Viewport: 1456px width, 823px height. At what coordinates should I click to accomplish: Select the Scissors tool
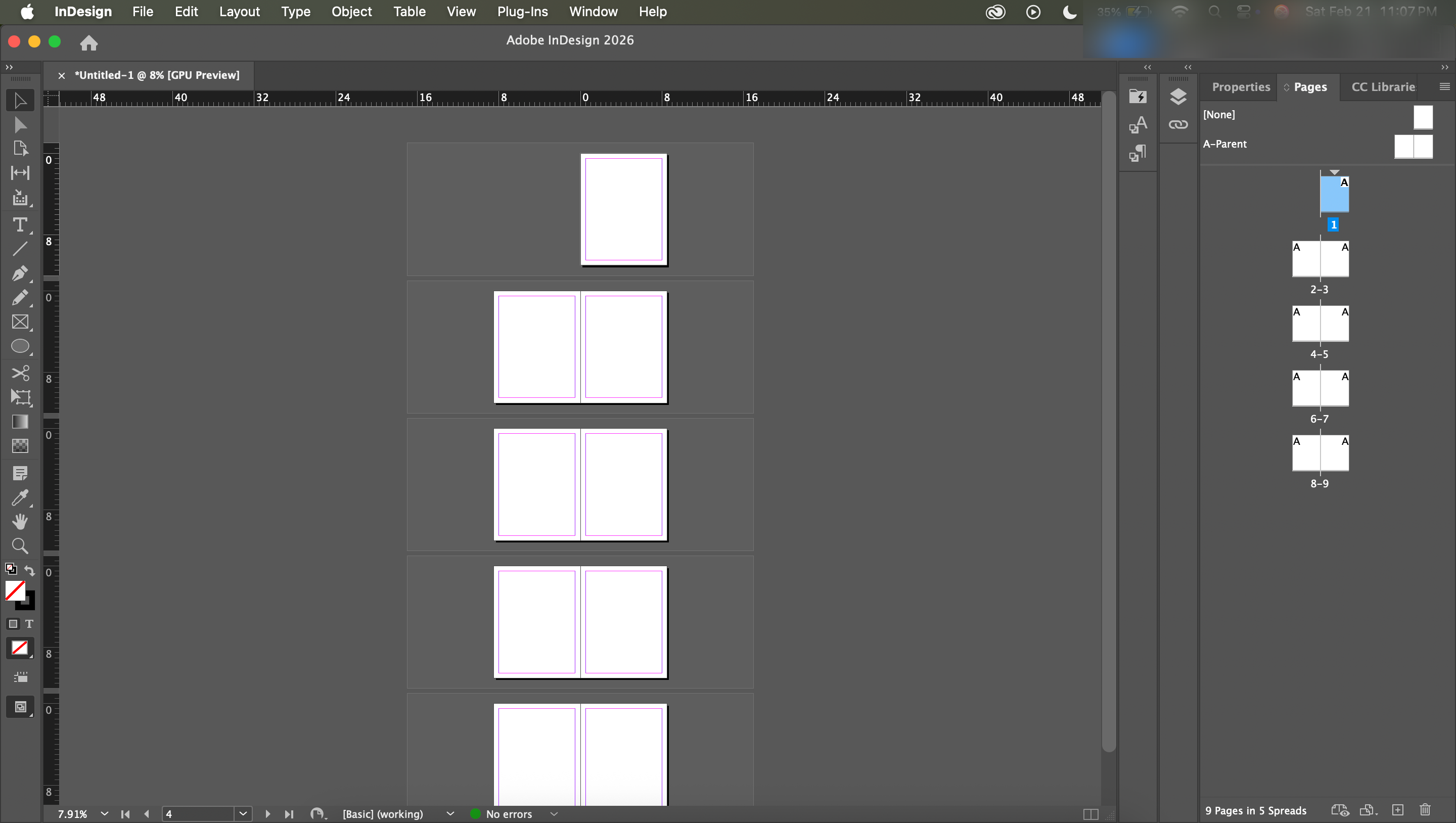[20, 373]
